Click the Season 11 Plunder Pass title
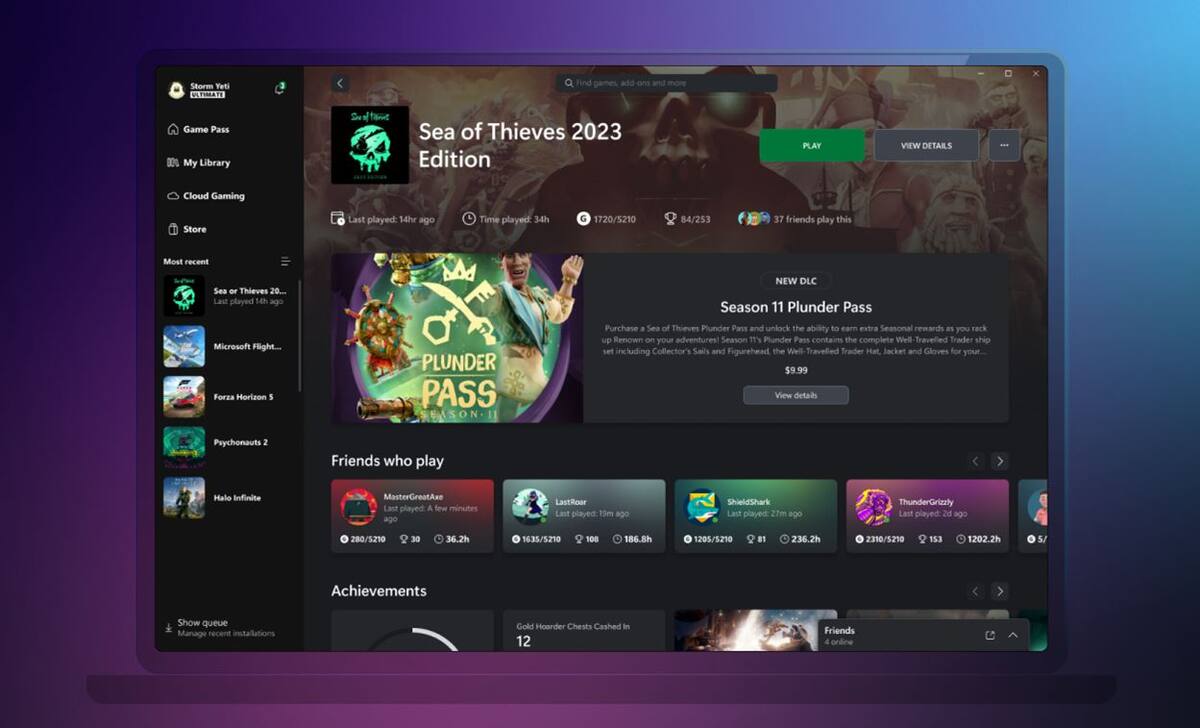Image resolution: width=1200 pixels, height=728 pixels. [x=796, y=307]
